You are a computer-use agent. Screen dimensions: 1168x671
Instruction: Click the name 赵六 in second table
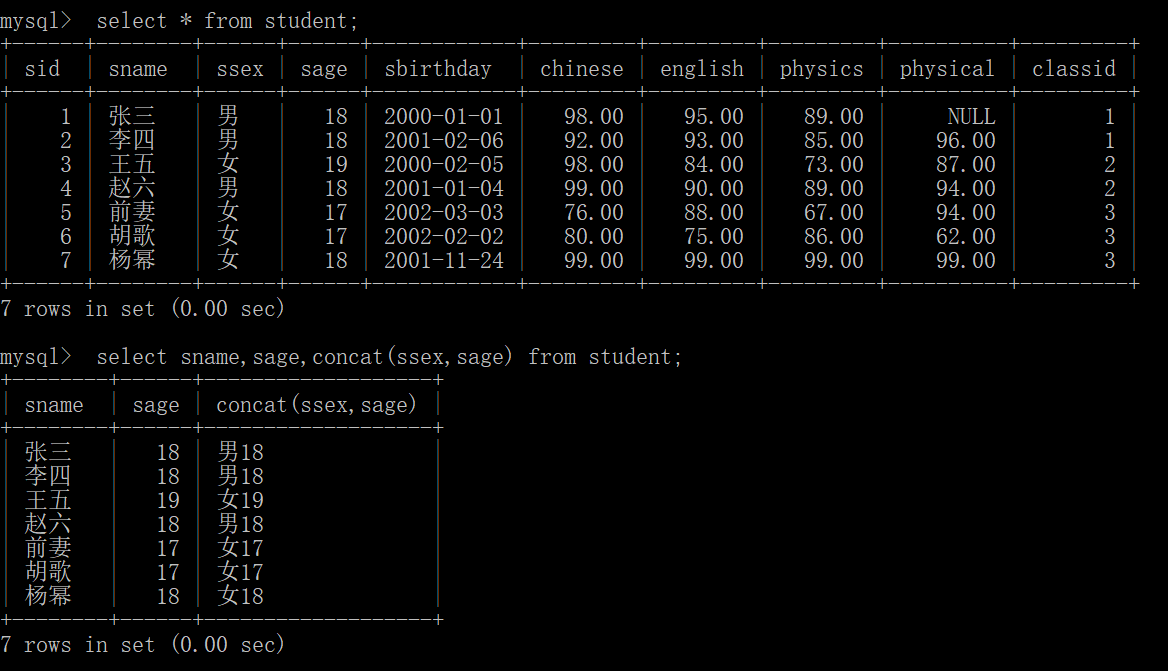point(48,524)
